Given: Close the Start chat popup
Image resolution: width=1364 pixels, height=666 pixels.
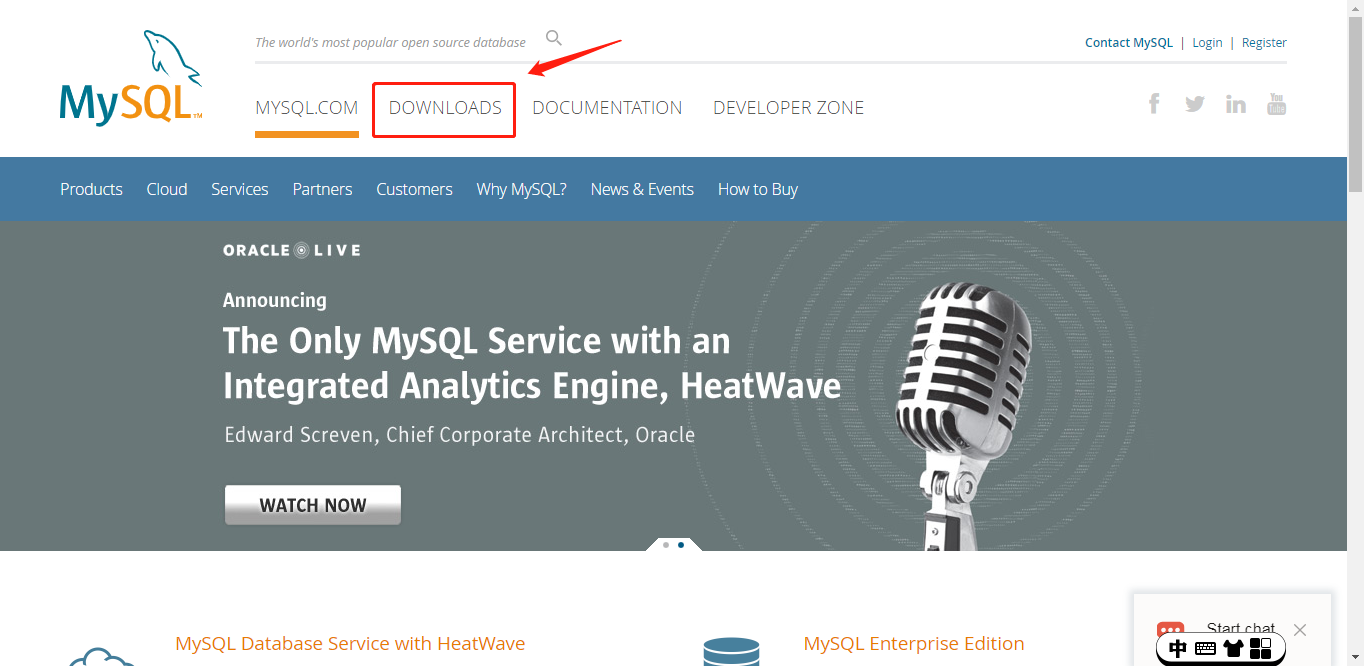Looking at the screenshot, I should pos(1299,630).
